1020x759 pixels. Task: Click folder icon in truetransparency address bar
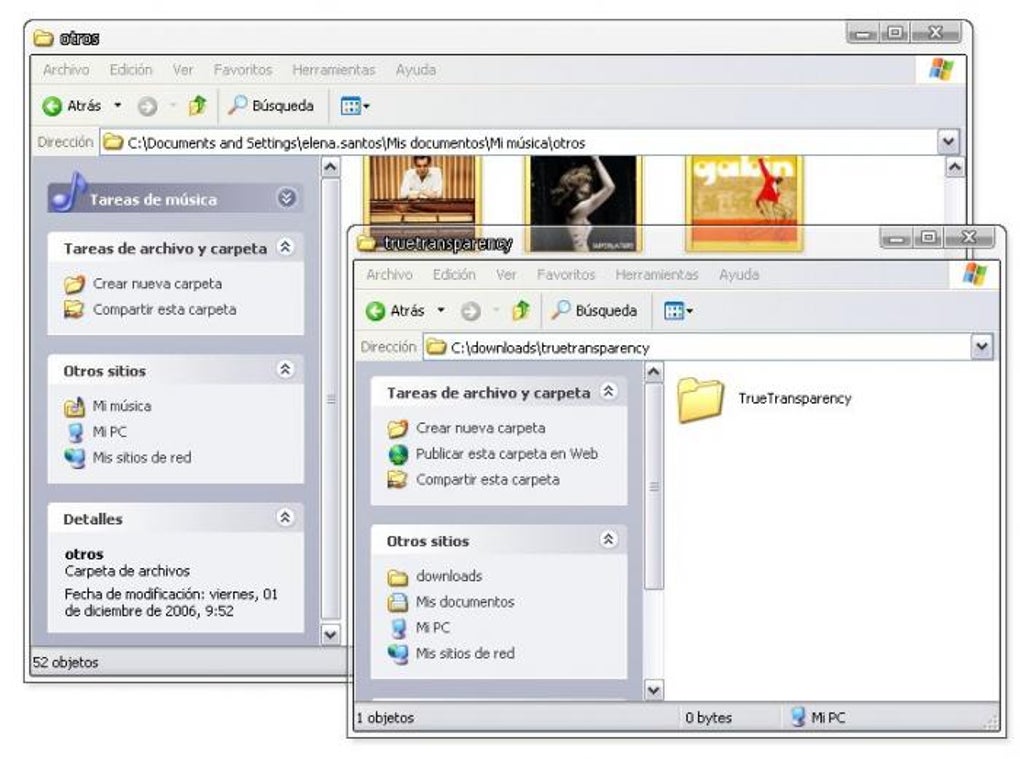(436, 347)
